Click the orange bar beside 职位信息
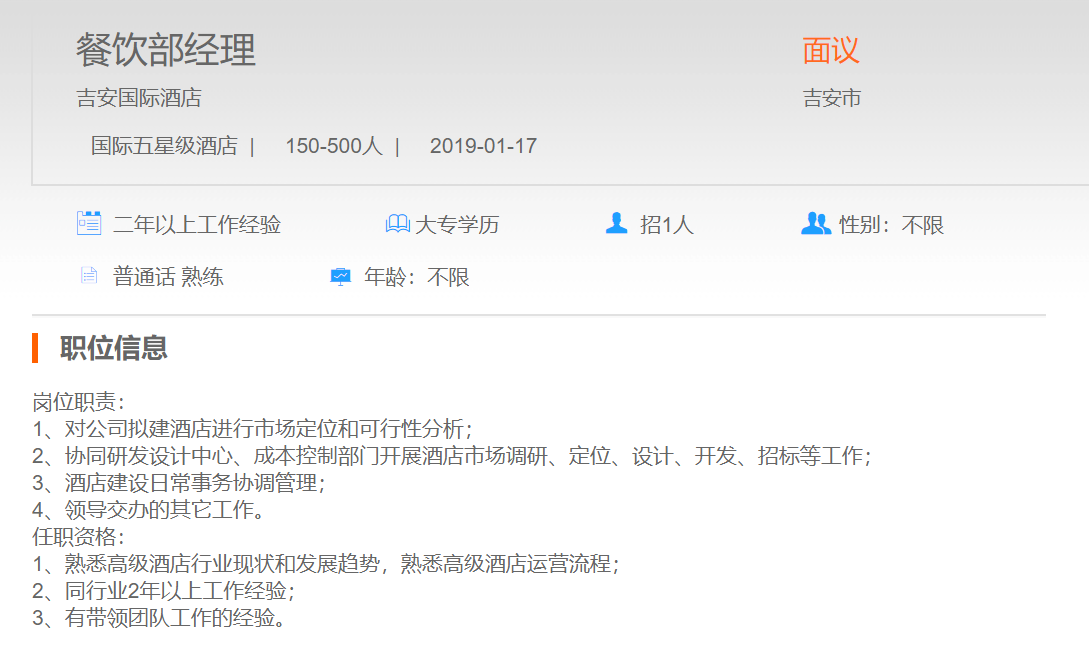This screenshot has height=648, width=1089. tap(35, 348)
